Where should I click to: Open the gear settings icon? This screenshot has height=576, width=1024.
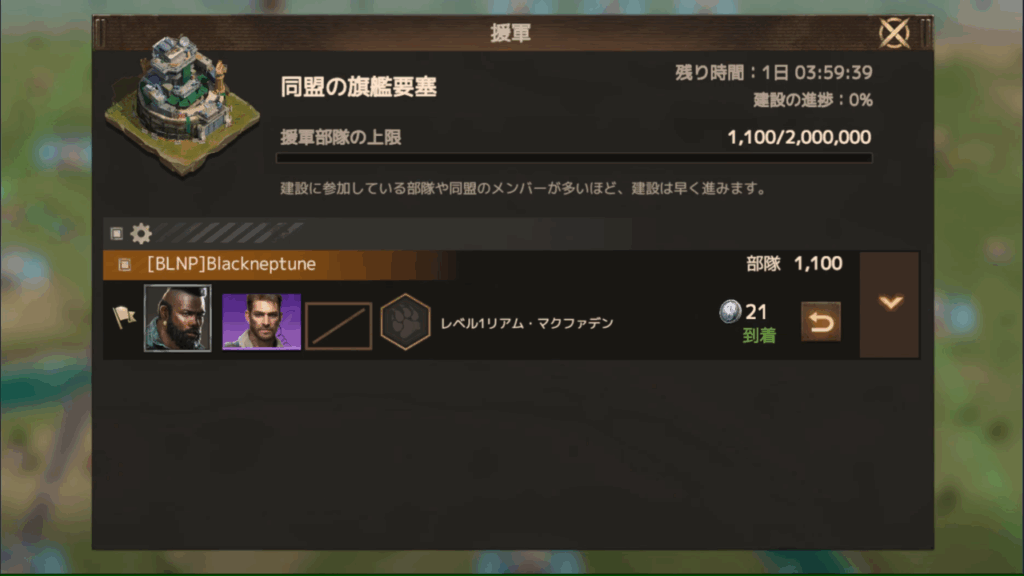click(141, 233)
